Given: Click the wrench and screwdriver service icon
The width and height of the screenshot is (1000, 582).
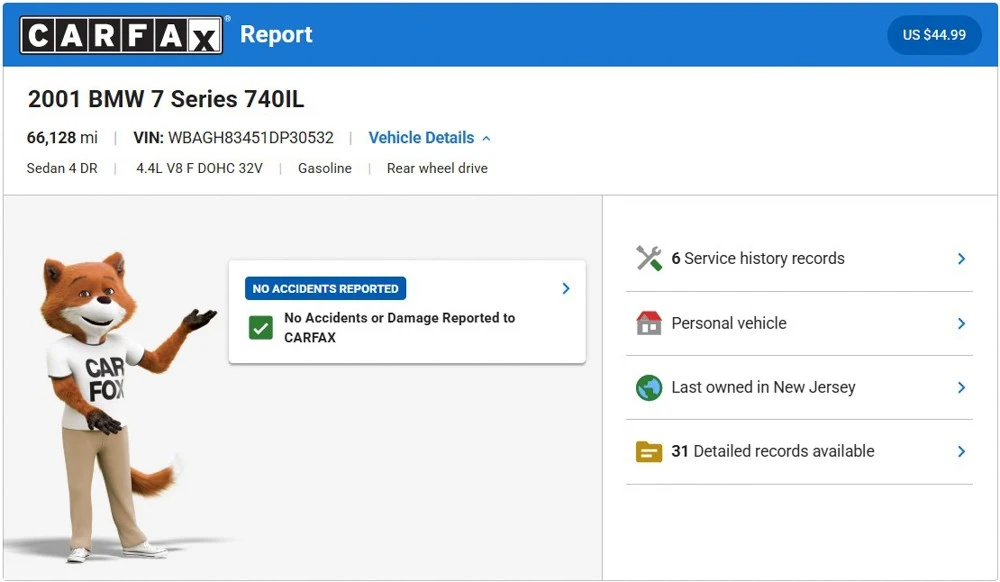Looking at the screenshot, I should pos(649,258).
